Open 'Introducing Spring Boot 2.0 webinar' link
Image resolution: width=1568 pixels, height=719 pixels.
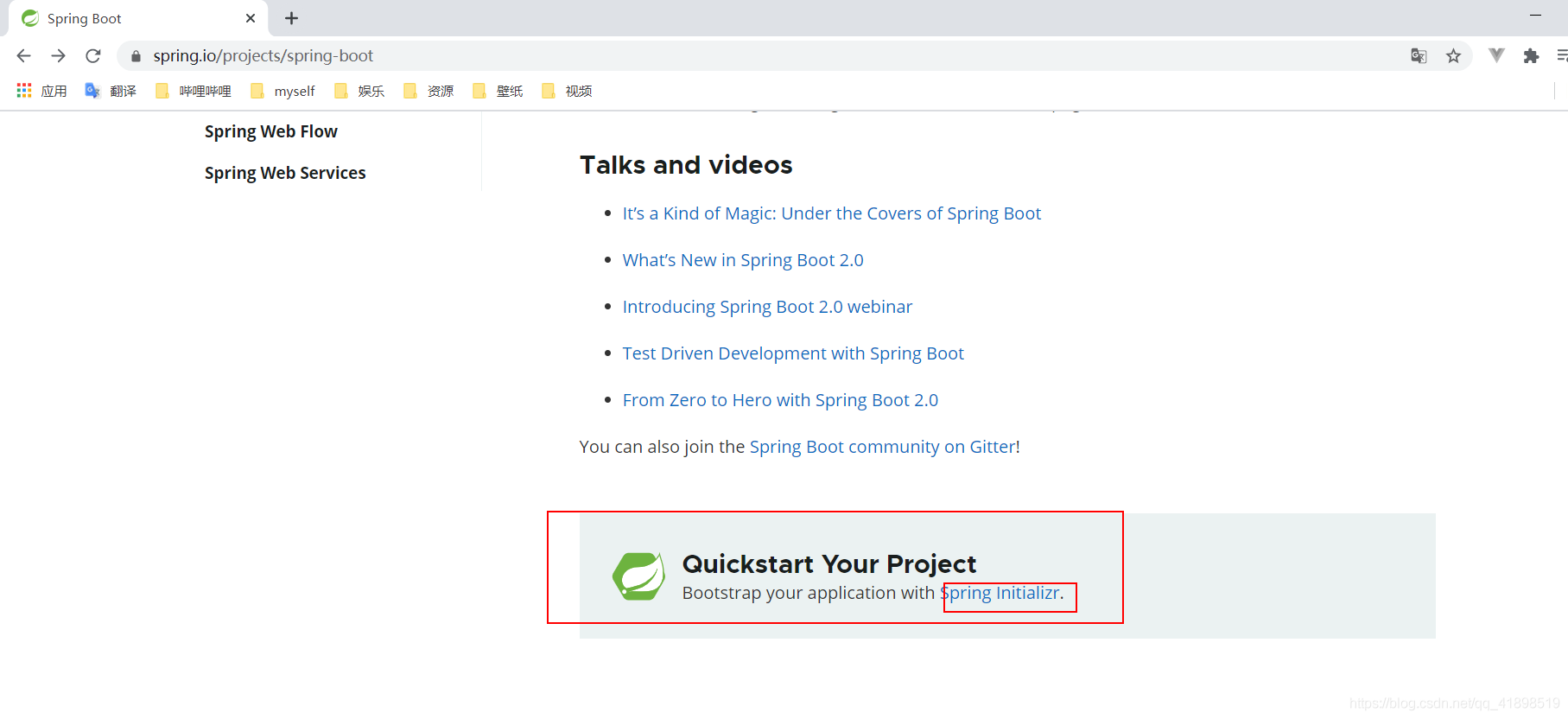point(767,307)
